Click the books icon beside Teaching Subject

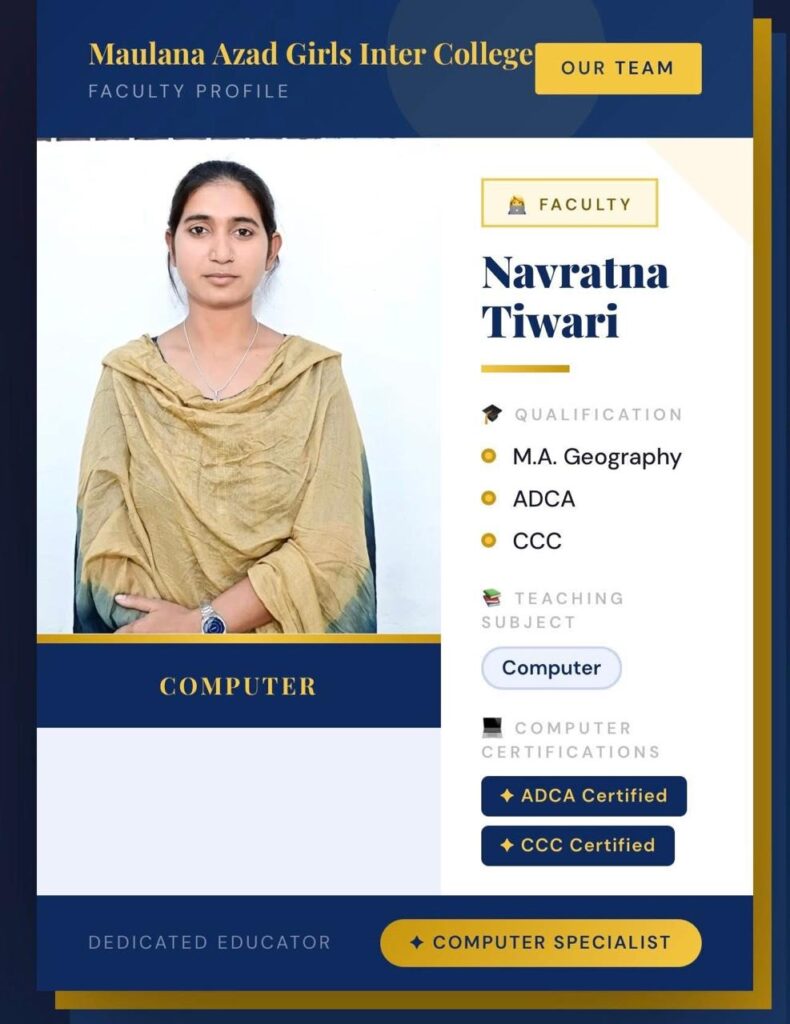(x=492, y=597)
